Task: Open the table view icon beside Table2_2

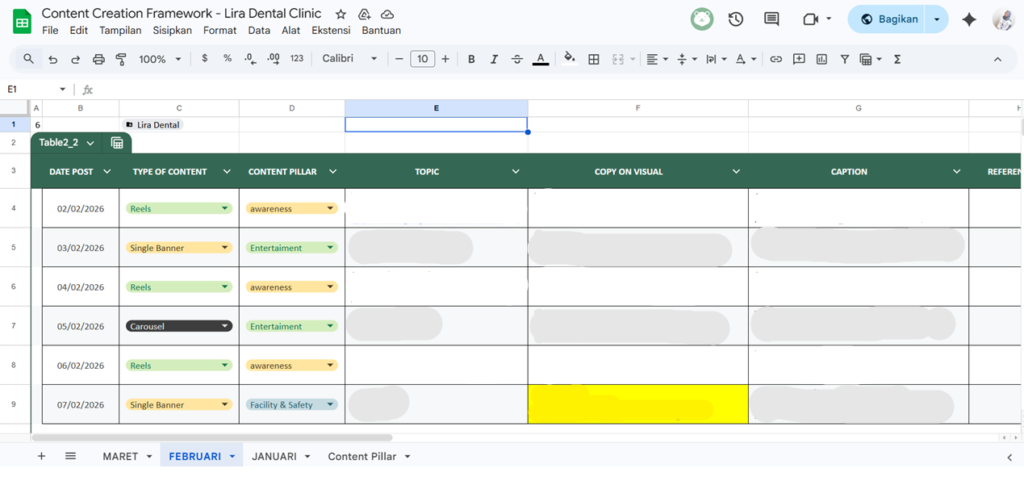Action: tap(117, 143)
